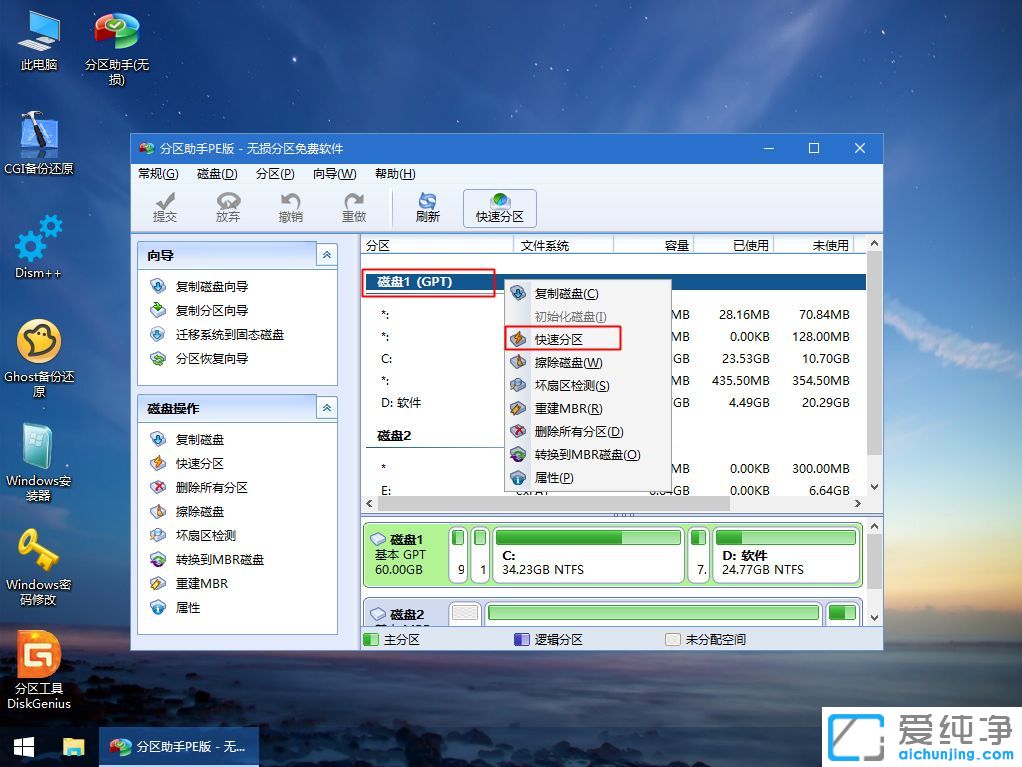Click the 提交 (Apply) toolbar icon
The width and height of the screenshot is (1022, 767).
pyautogui.click(x=166, y=207)
